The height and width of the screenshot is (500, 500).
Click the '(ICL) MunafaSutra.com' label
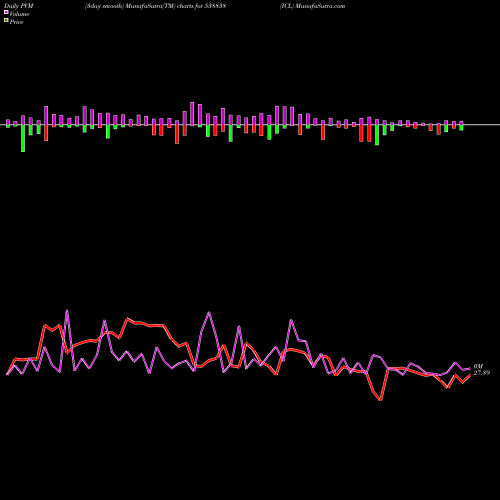click(x=313, y=6)
